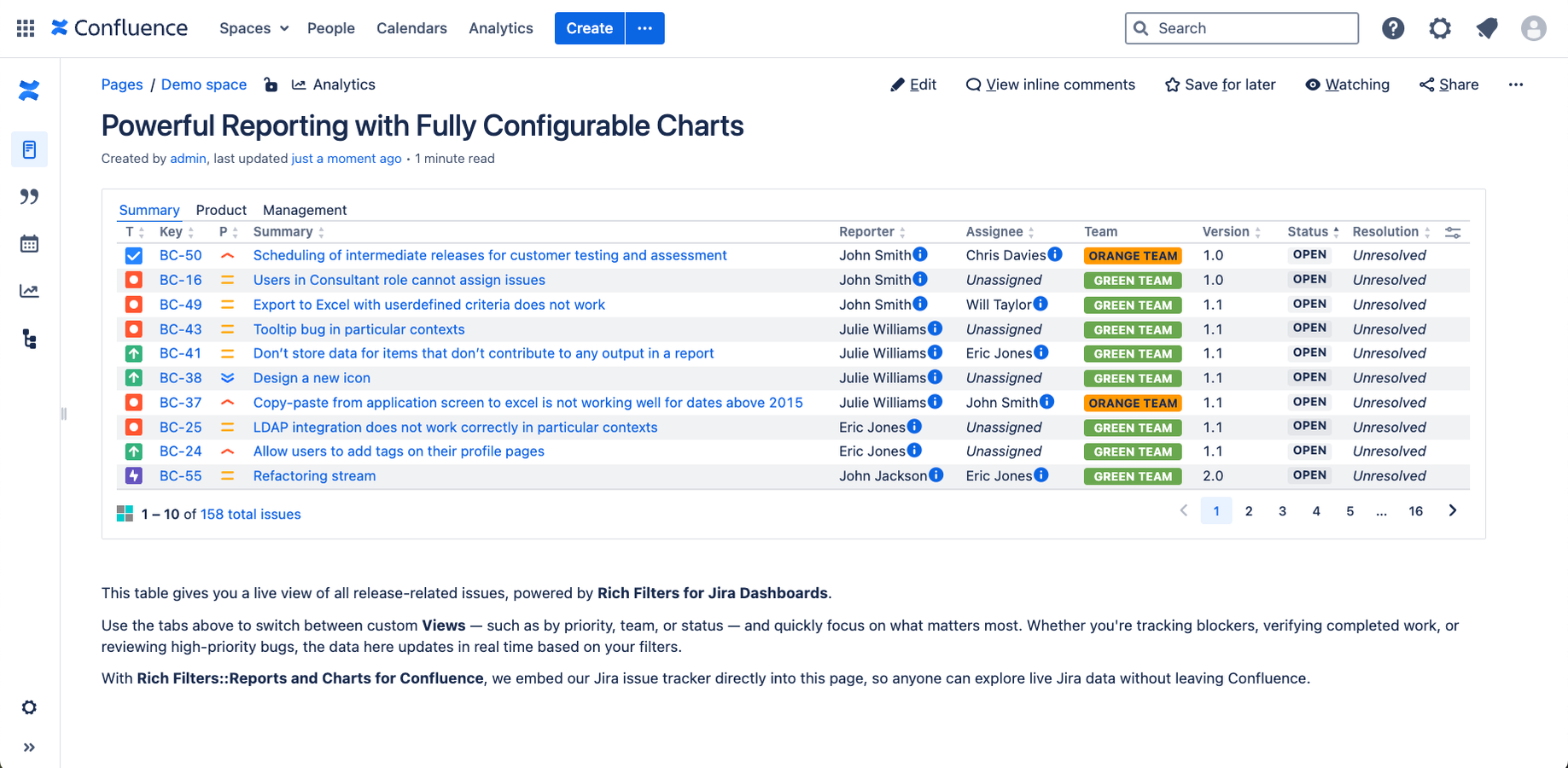The width and height of the screenshot is (1568, 768).
Task: Switch to the Summary view tab
Action: tap(149, 210)
